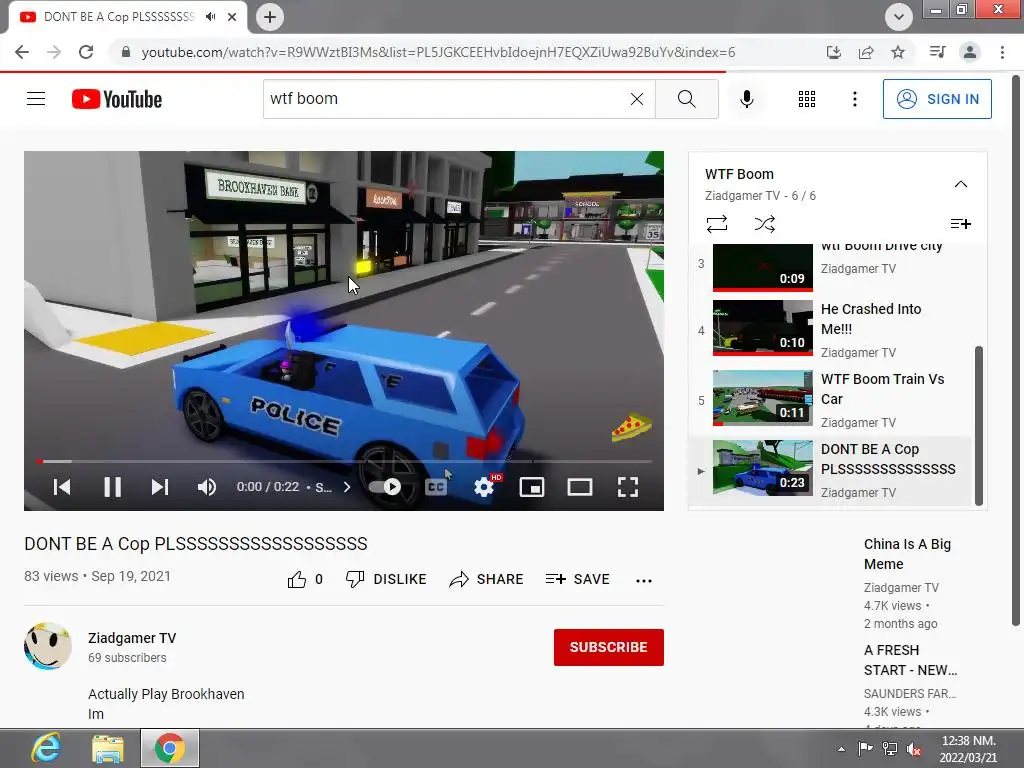Viewport: 1024px width, 768px height.
Task: Open the suggested video 'China Is A Big Meme'
Action: click(907, 554)
